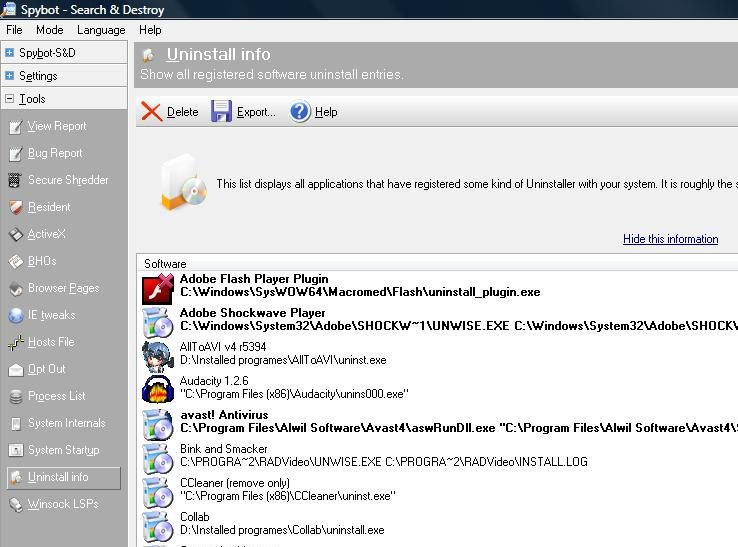Click the Help toolbar label
738x547 pixels.
pyautogui.click(x=326, y=112)
